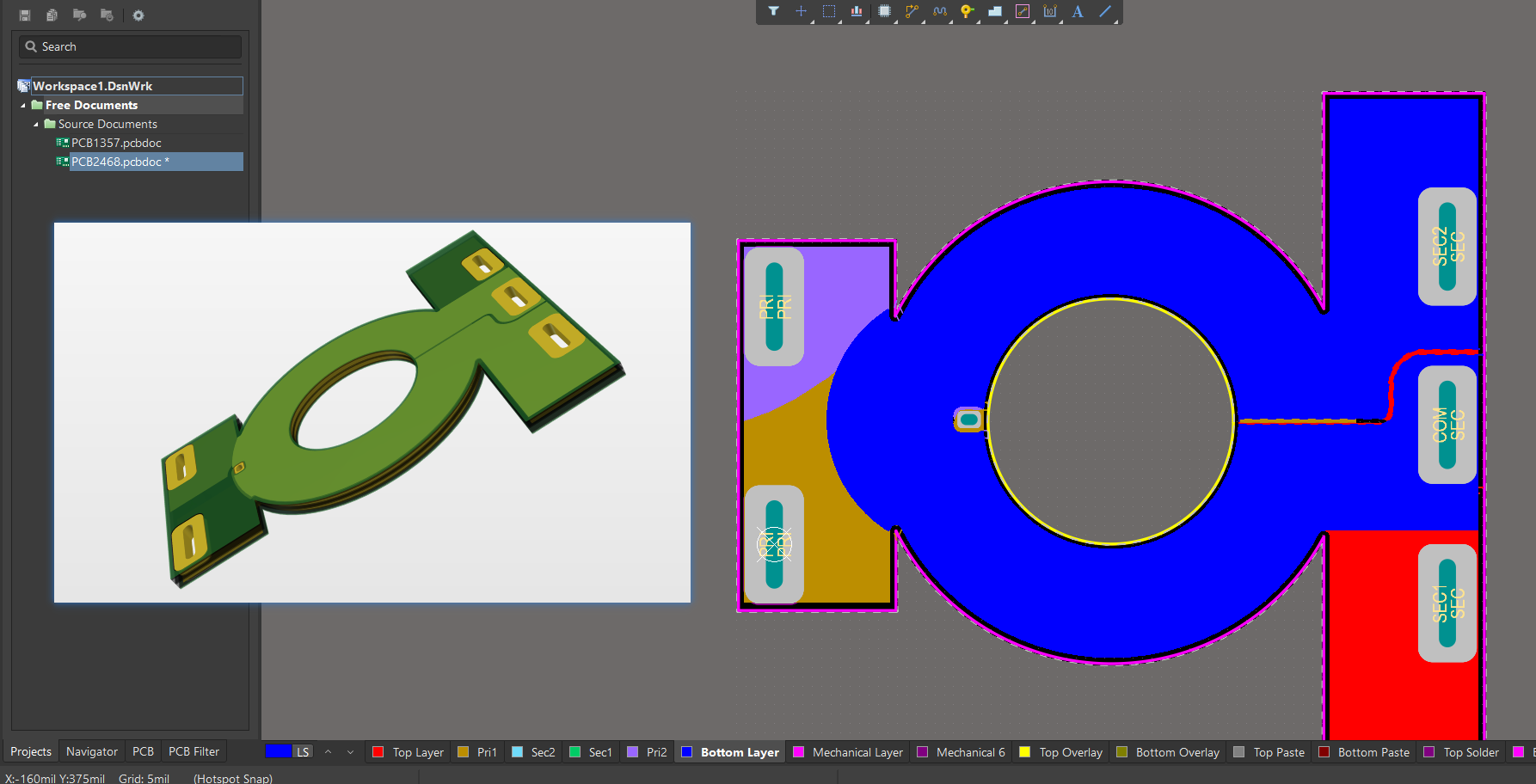The image size is (1536, 784).
Task: Click the layer set up arrow
Action: coord(328,752)
